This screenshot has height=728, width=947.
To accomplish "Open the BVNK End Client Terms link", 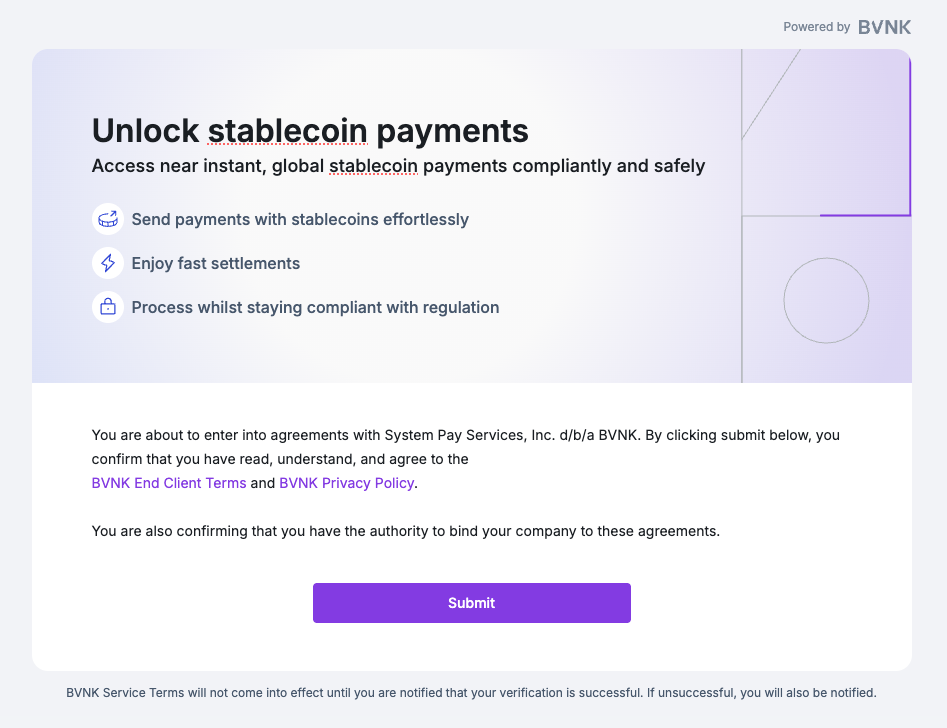I will point(168,483).
